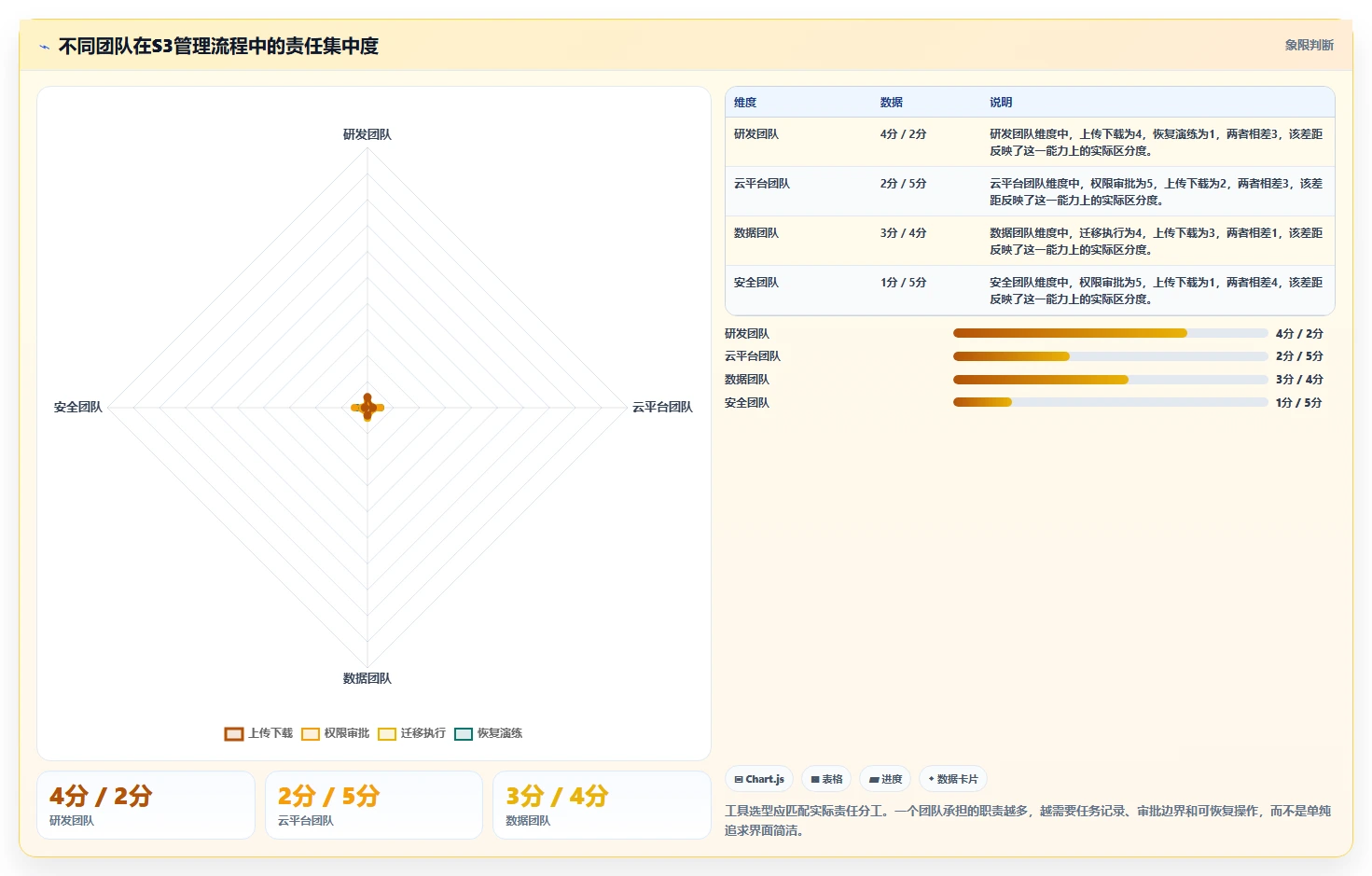This screenshot has width=1372, height=876.
Task: Click the 安全团队 progress bar
Action: 1110,402
